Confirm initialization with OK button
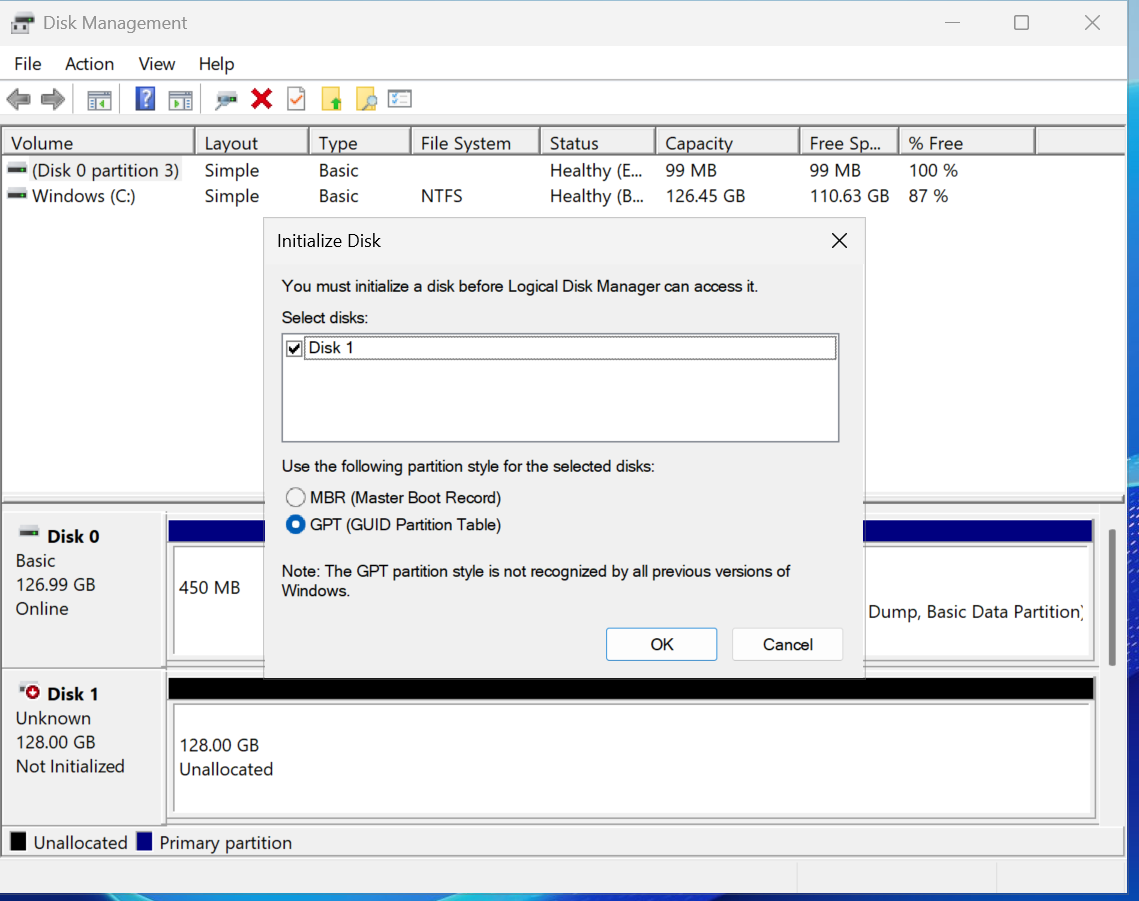This screenshot has width=1139, height=901. (x=661, y=645)
